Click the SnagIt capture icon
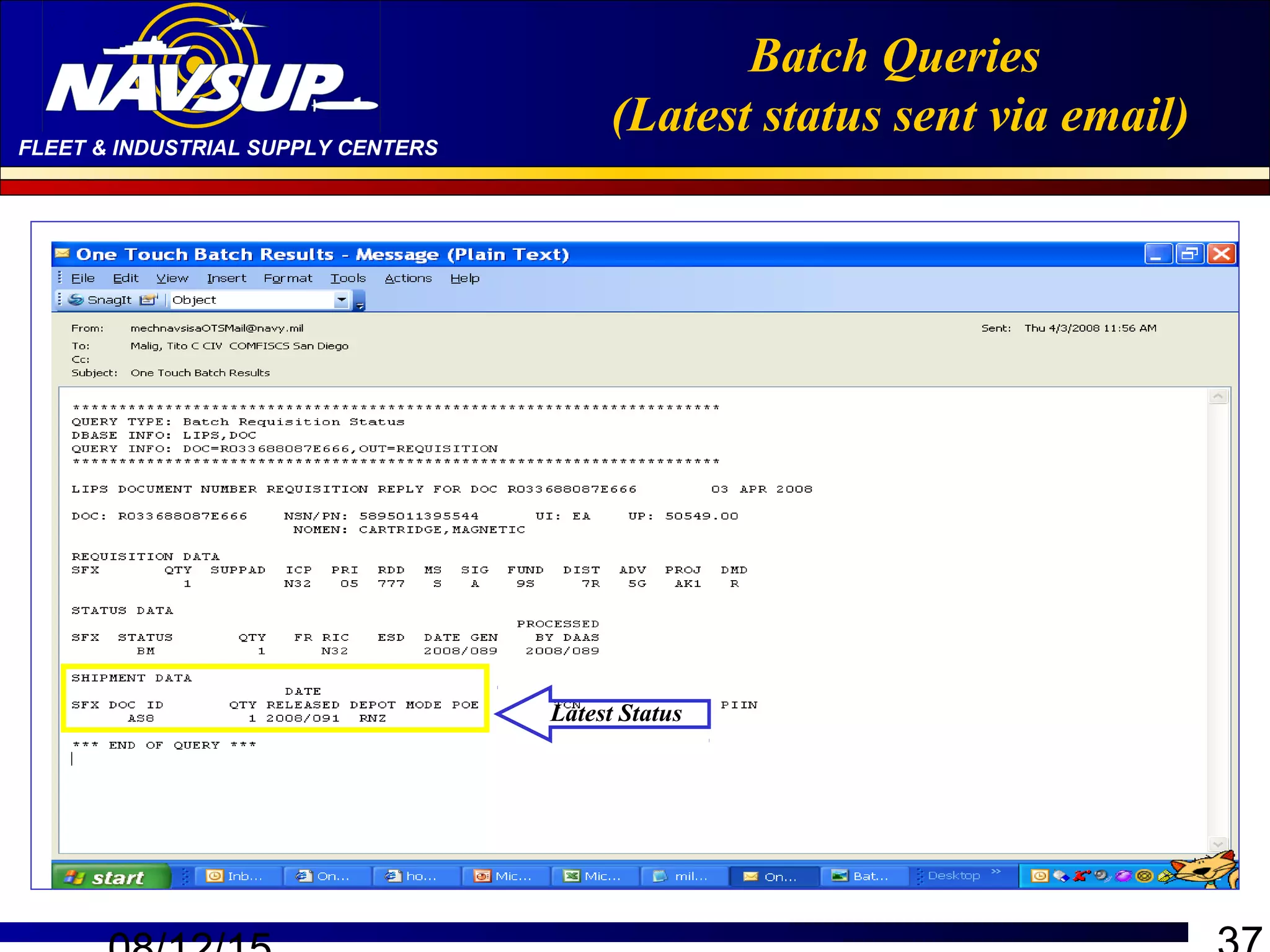 [76, 300]
